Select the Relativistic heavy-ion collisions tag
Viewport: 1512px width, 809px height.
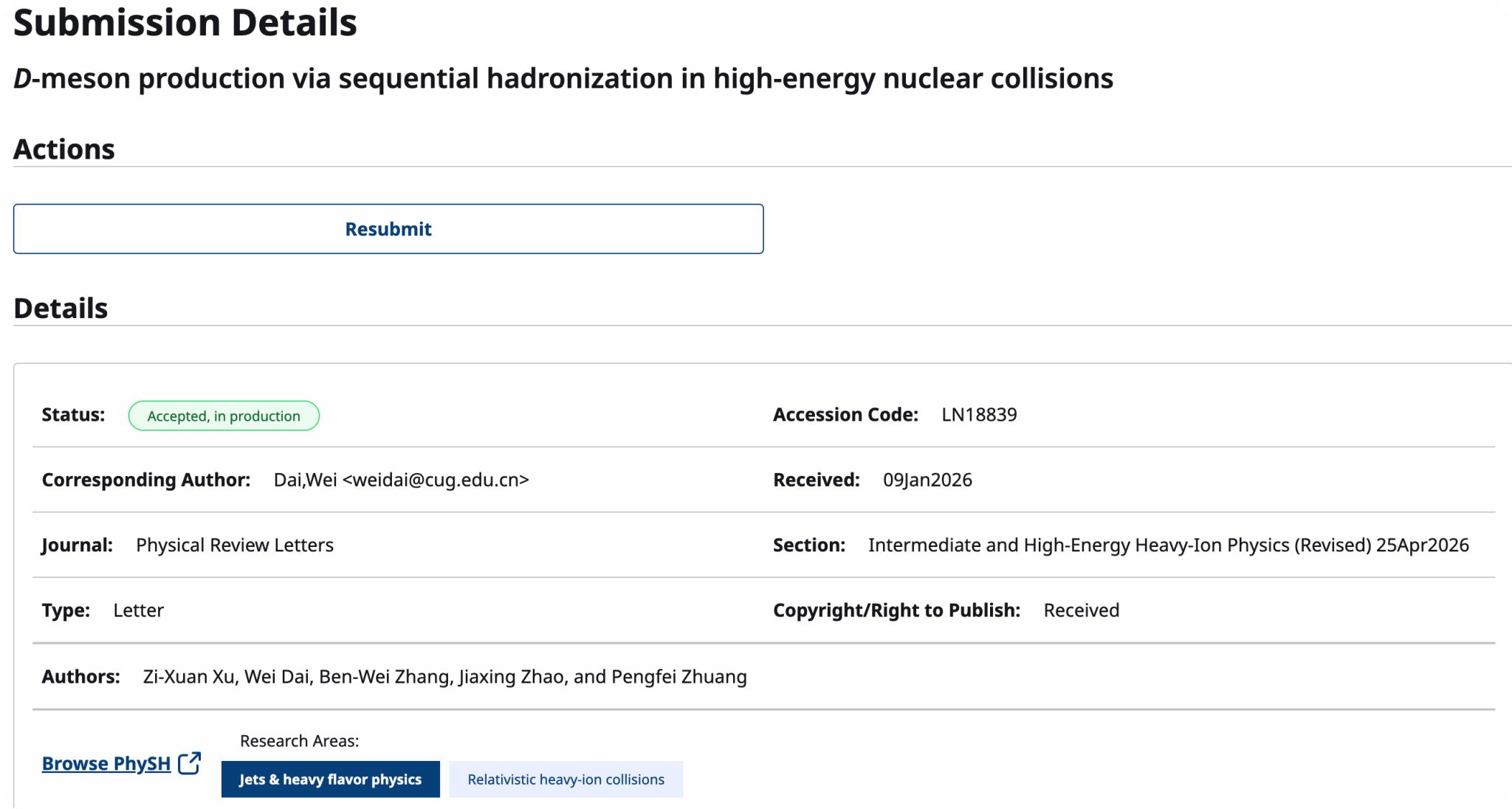click(566, 779)
